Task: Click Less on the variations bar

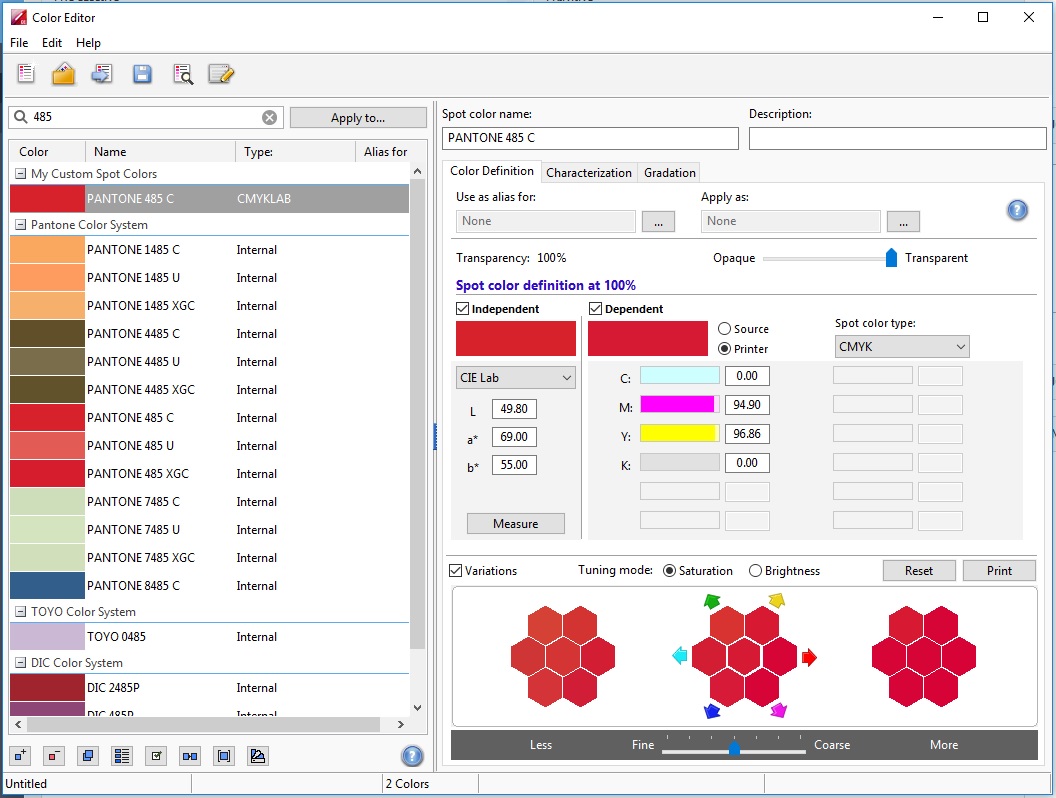Action: 541,745
